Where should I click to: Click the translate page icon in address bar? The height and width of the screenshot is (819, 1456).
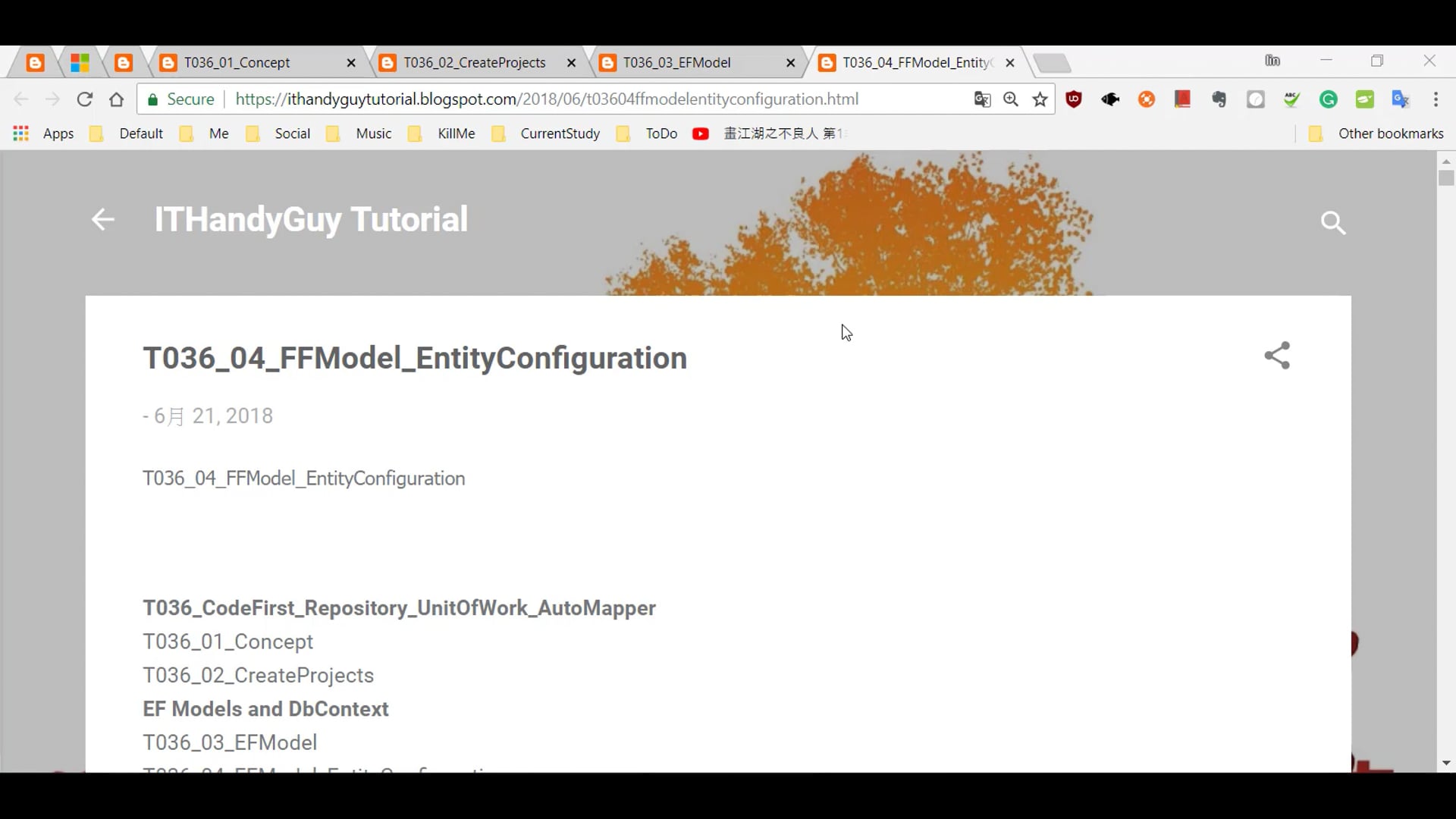click(x=982, y=99)
